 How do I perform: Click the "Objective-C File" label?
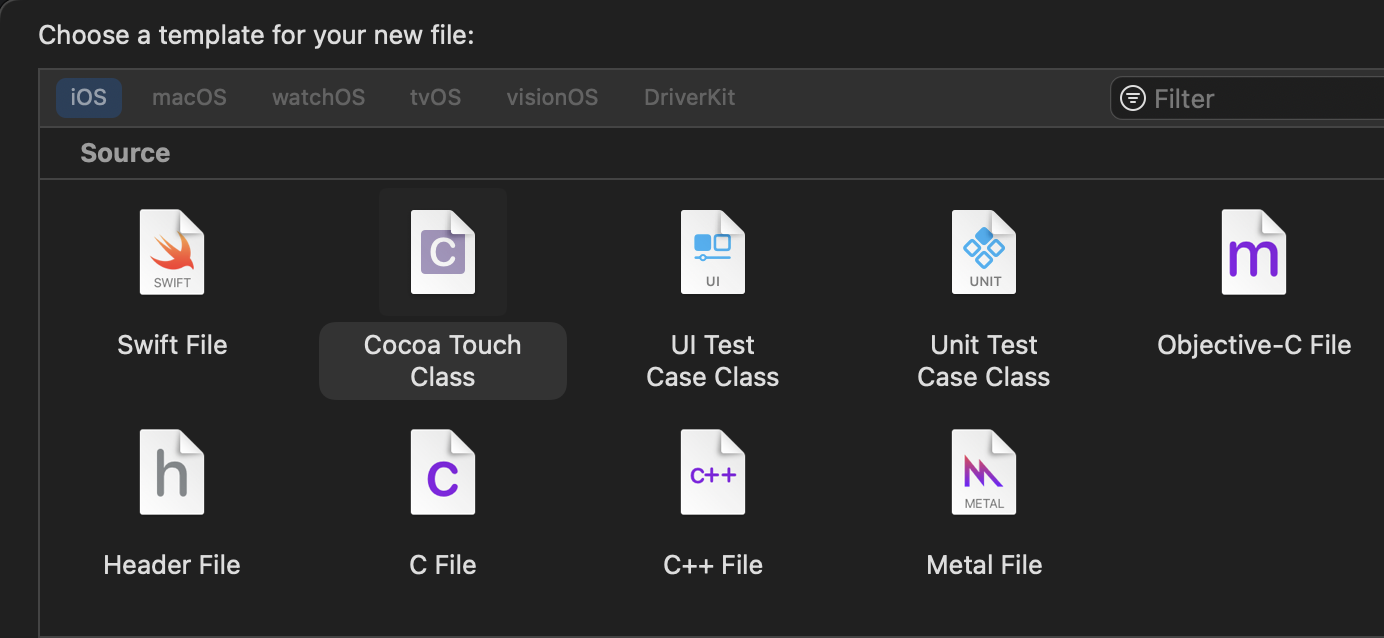coord(1254,345)
